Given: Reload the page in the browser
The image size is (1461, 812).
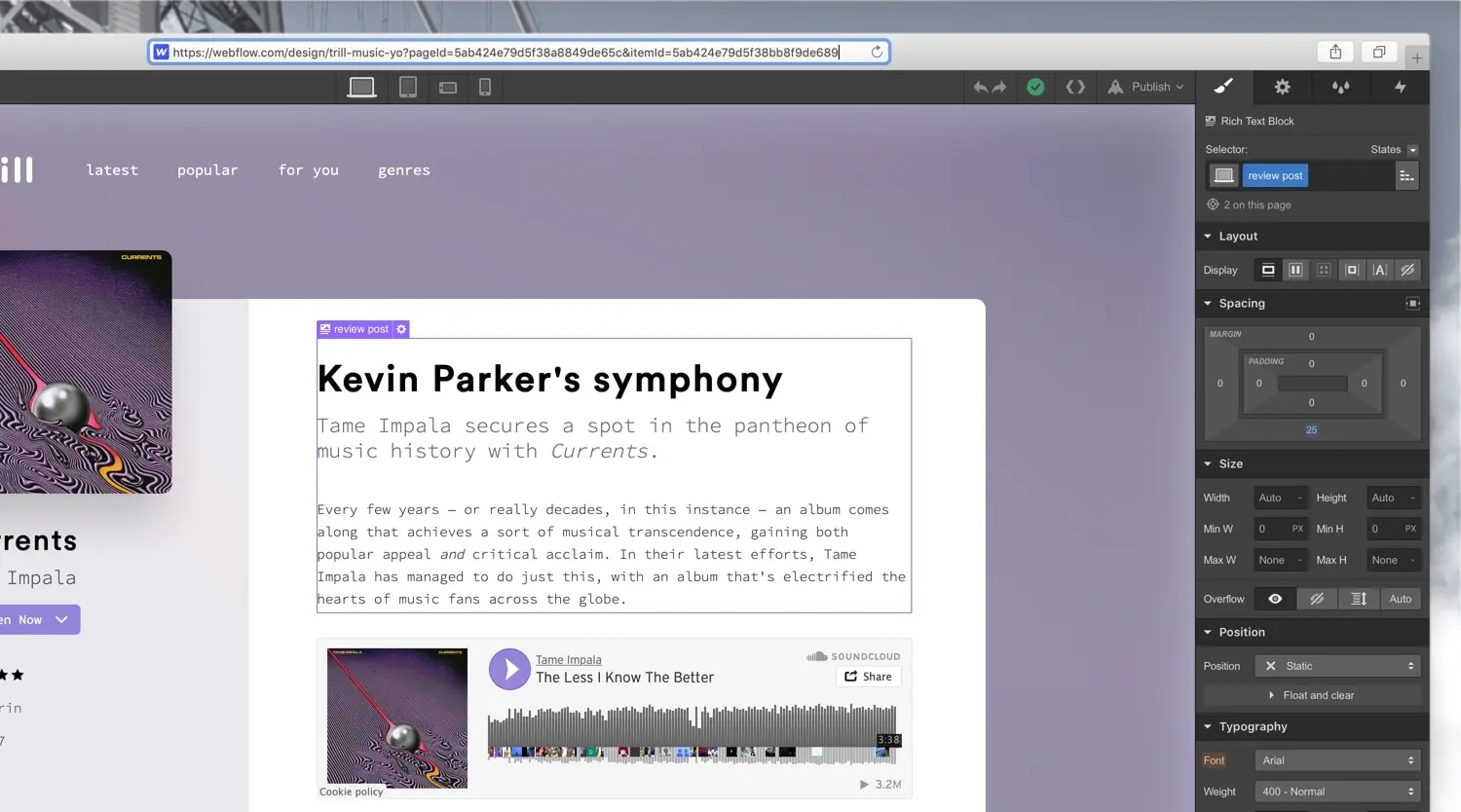Looking at the screenshot, I should 877,52.
